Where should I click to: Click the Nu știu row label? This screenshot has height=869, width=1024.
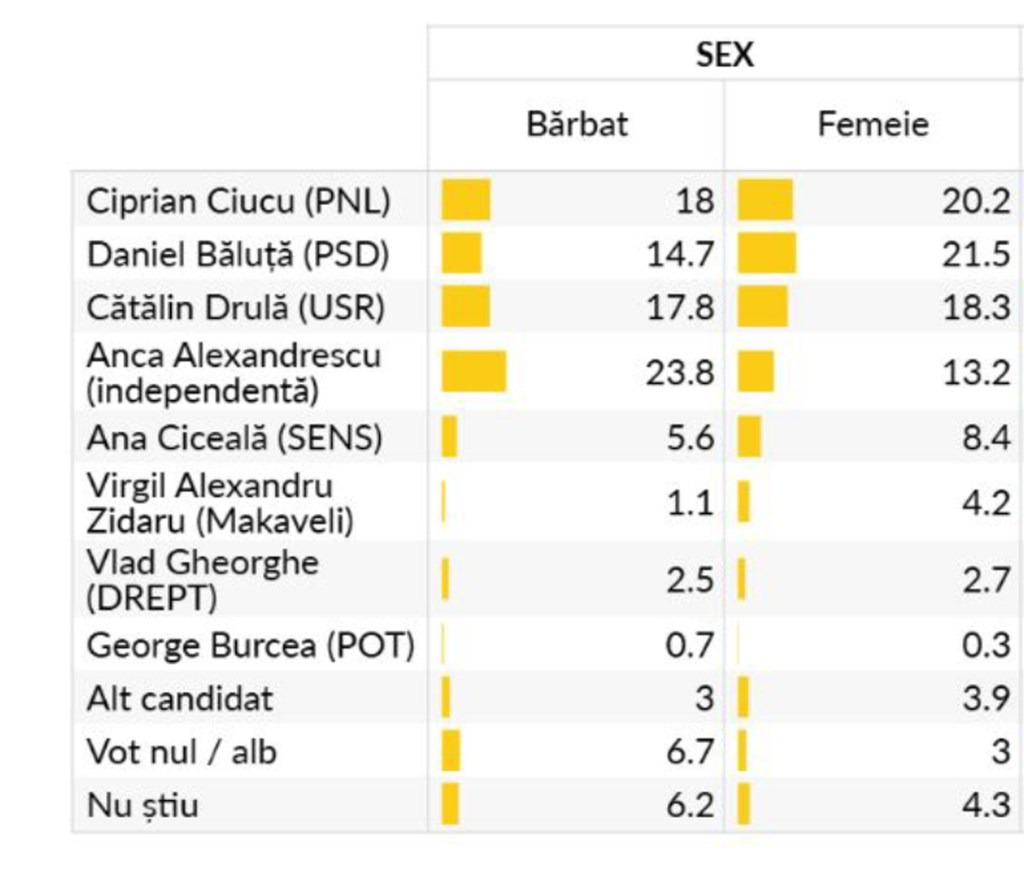coord(142,805)
